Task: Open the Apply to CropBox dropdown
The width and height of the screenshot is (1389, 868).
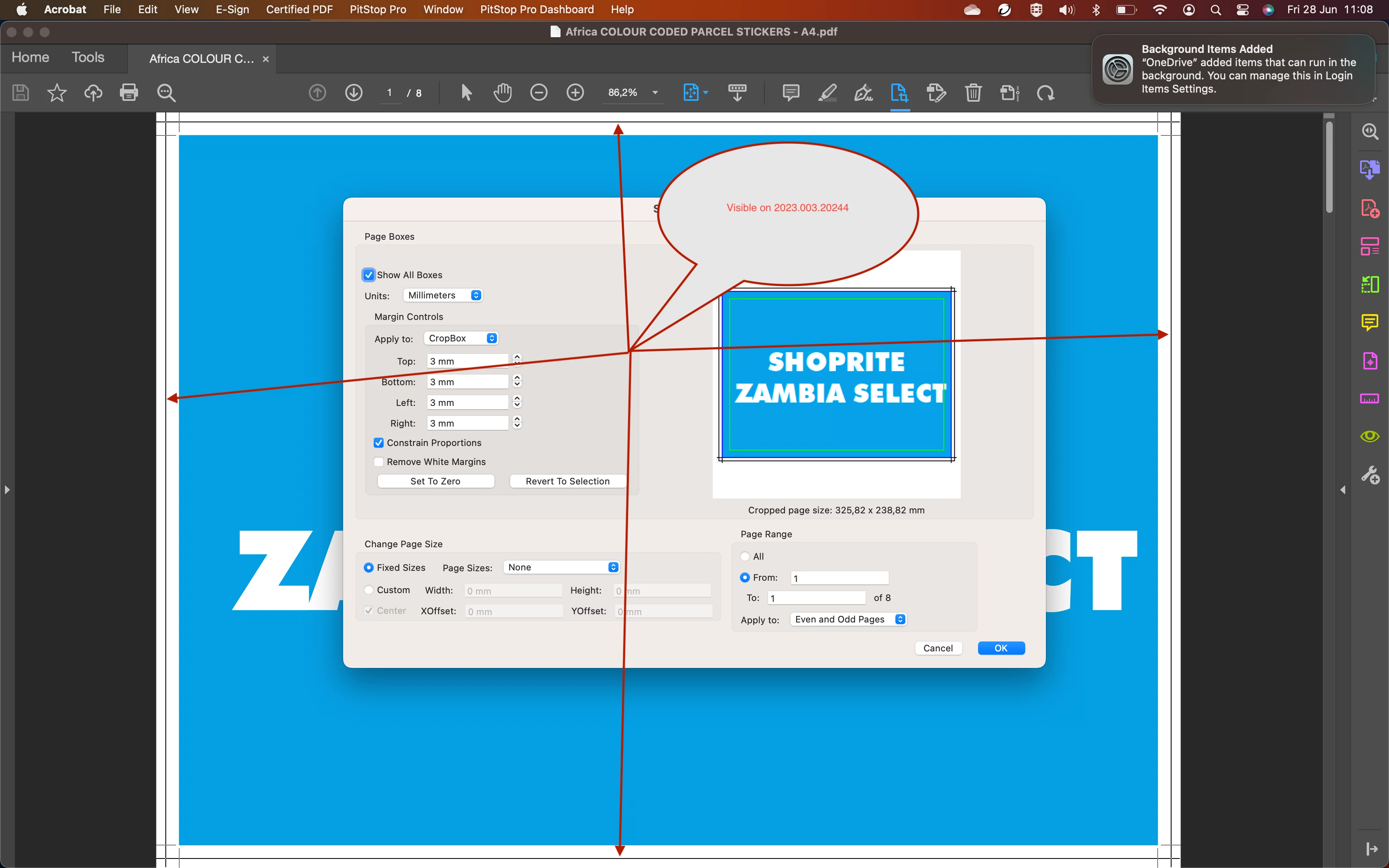Action: pyautogui.click(x=461, y=338)
